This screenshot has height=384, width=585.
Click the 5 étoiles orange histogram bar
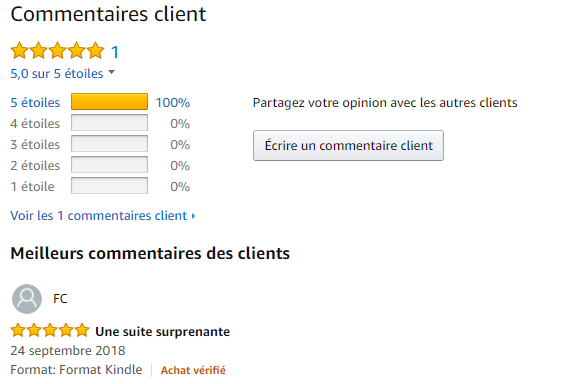pos(109,102)
